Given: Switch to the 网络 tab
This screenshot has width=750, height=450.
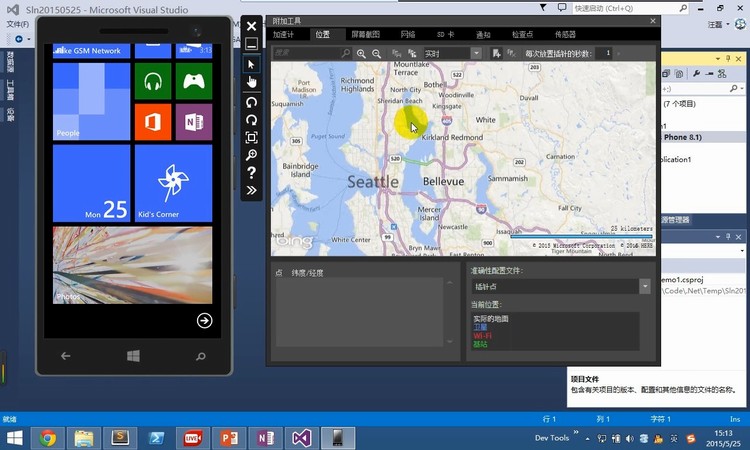Looking at the screenshot, I should tap(408, 34).
